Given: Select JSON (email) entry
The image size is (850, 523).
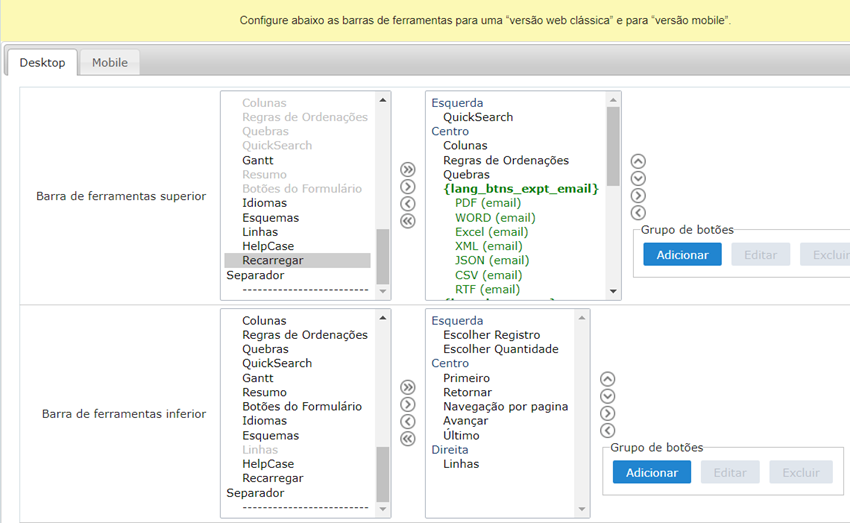Looking at the screenshot, I should (492, 261).
